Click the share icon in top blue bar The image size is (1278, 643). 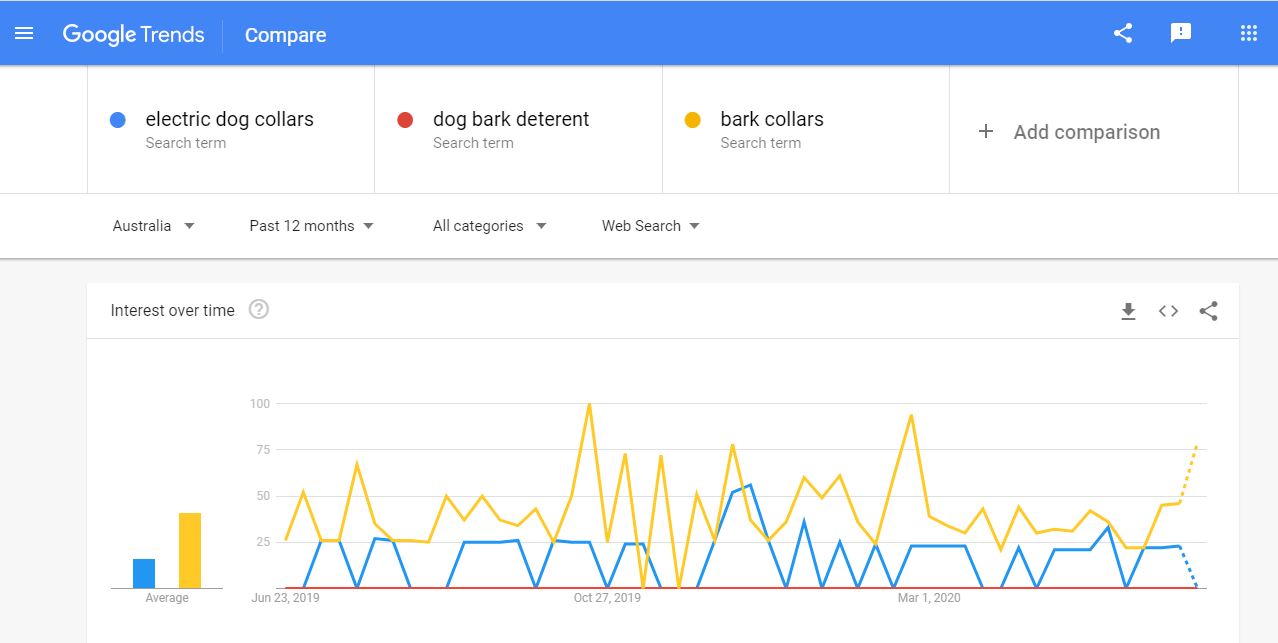pyautogui.click(x=1122, y=32)
